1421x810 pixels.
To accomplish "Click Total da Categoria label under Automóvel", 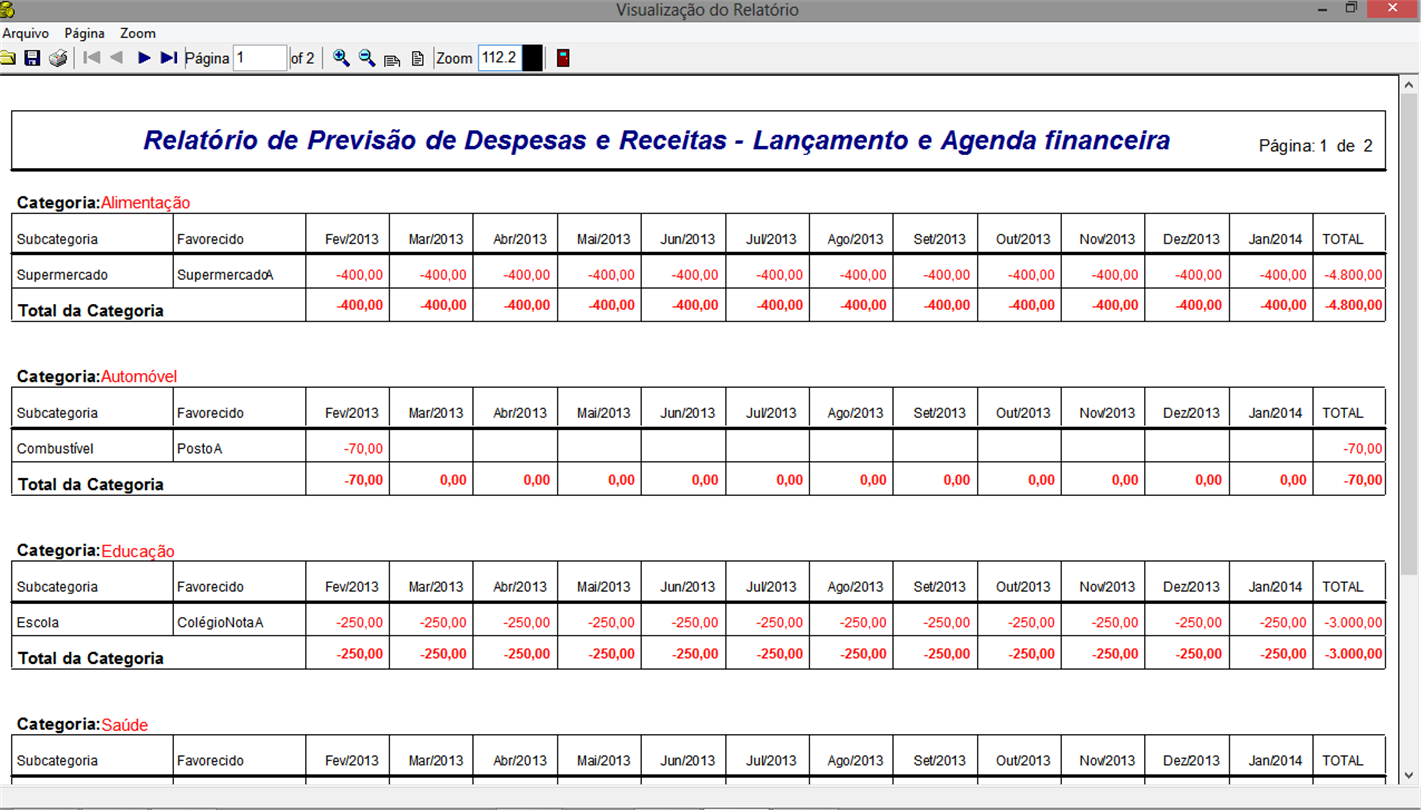I will [x=90, y=484].
